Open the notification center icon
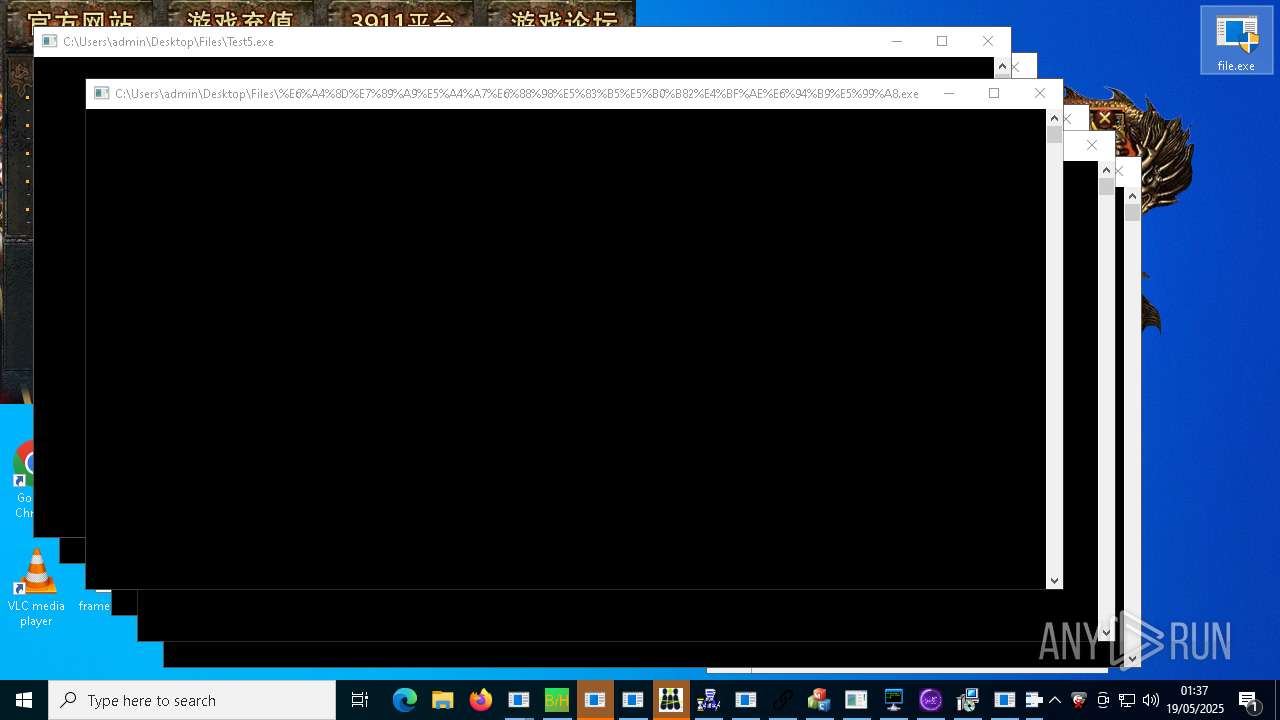 coord(1248,700)
